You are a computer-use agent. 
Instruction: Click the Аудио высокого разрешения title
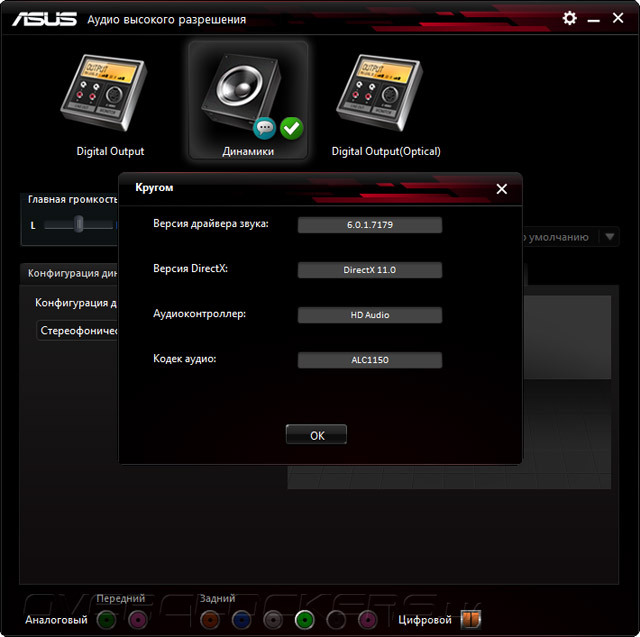[x=167, y=20]
